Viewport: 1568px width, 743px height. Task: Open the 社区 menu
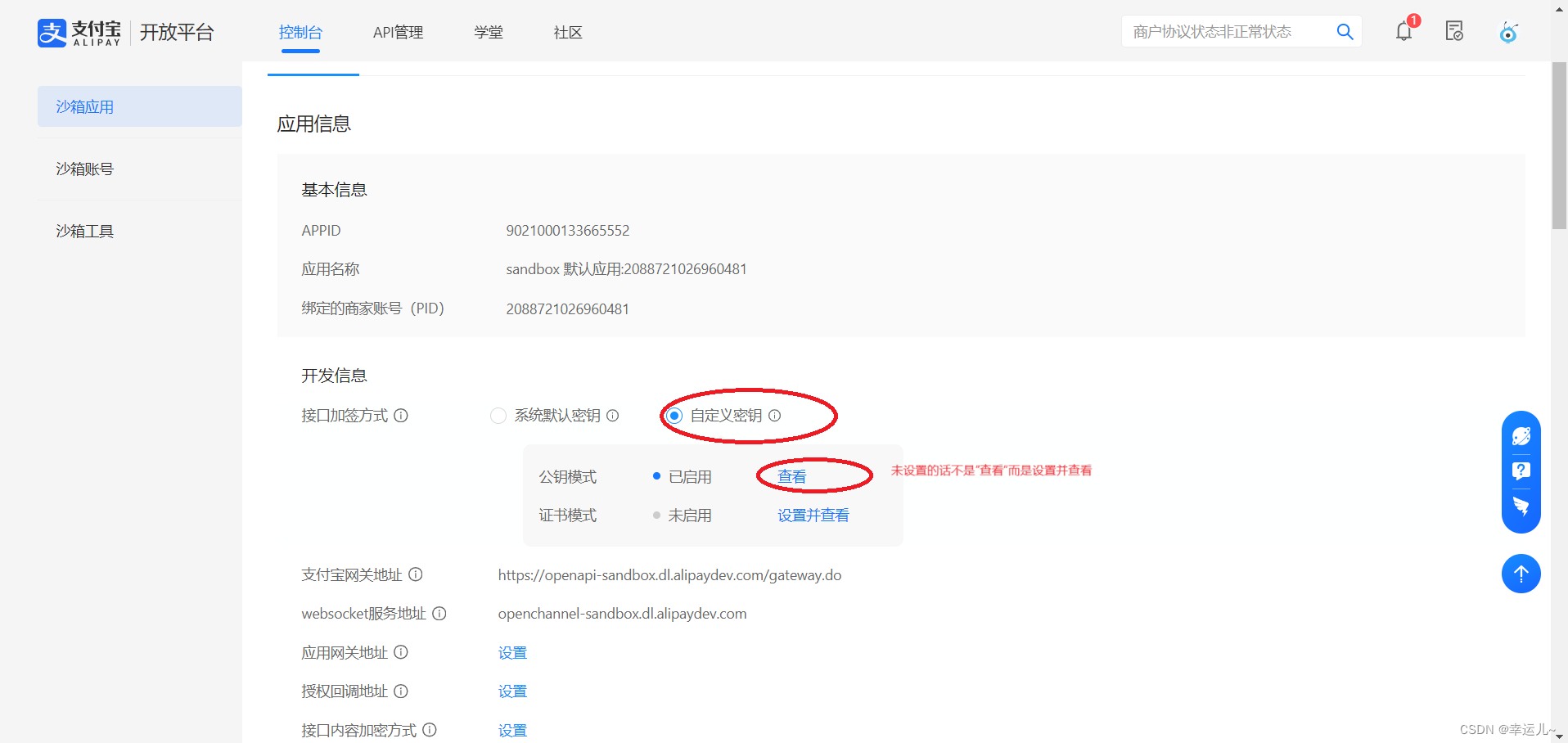coord(568,33)
